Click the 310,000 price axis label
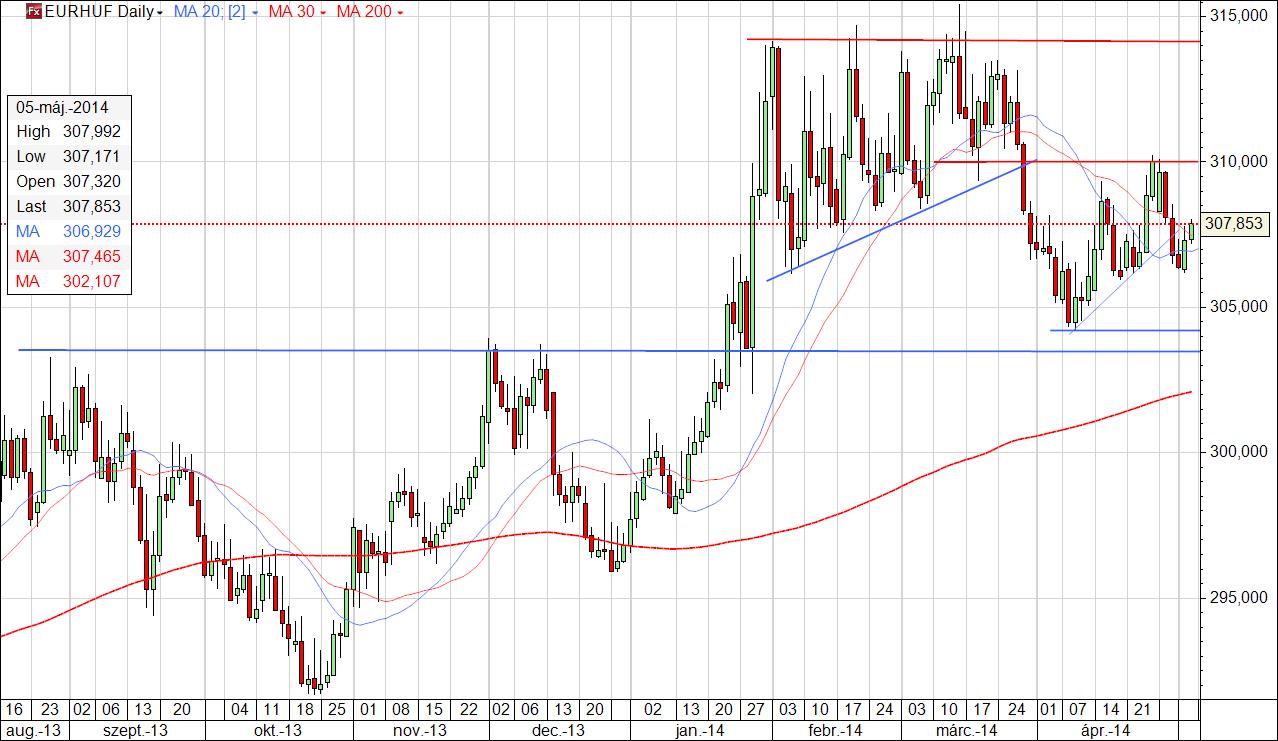 click(x=1237, y=162)
